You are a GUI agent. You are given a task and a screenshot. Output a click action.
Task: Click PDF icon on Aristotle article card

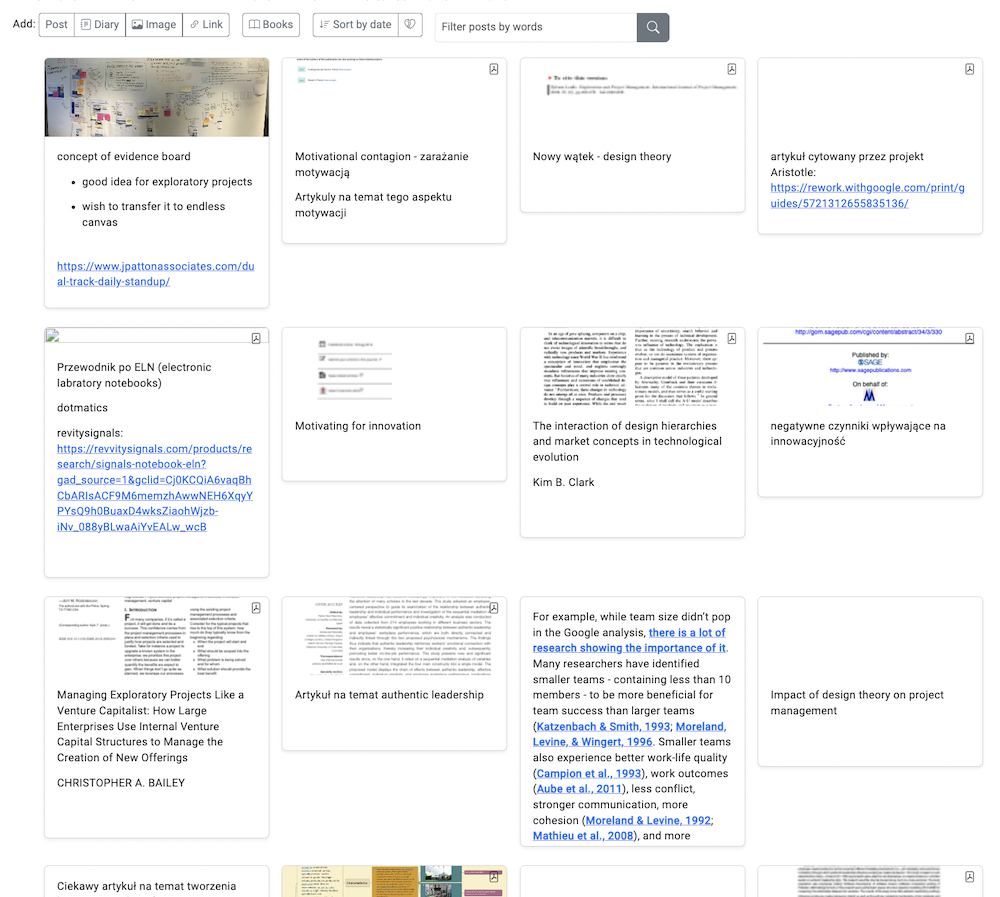point(969,69)
